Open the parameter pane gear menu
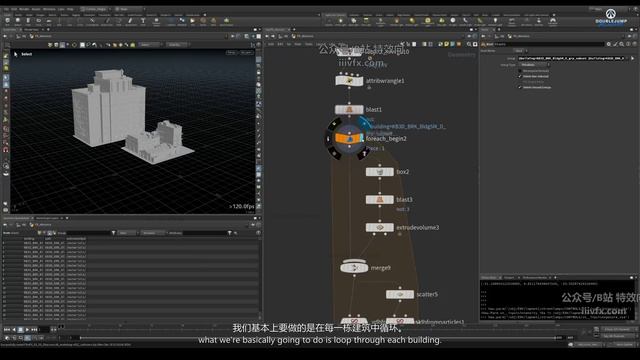 pos(608,44)
